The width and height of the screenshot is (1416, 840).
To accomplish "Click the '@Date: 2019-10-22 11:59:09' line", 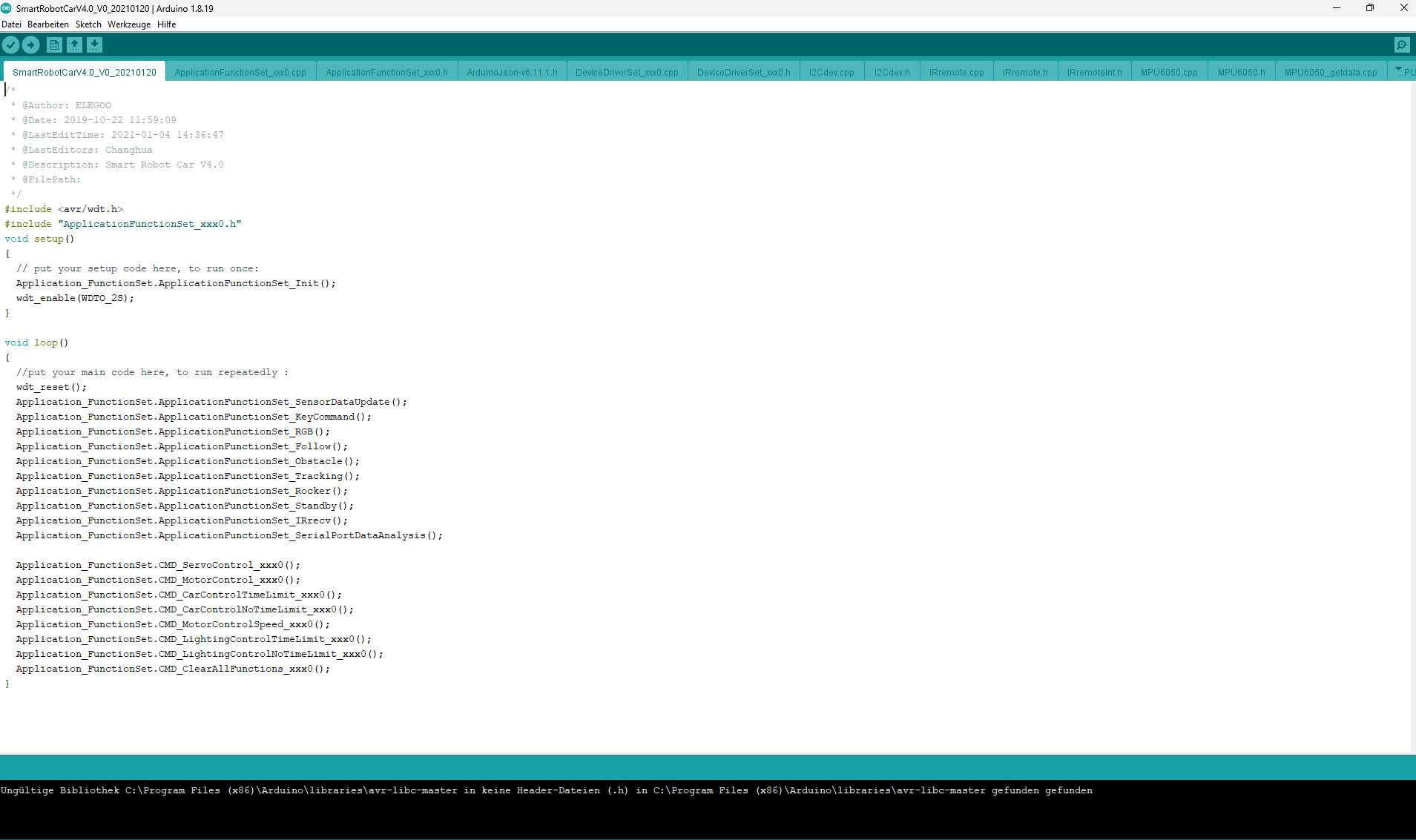I will (93, 120).
